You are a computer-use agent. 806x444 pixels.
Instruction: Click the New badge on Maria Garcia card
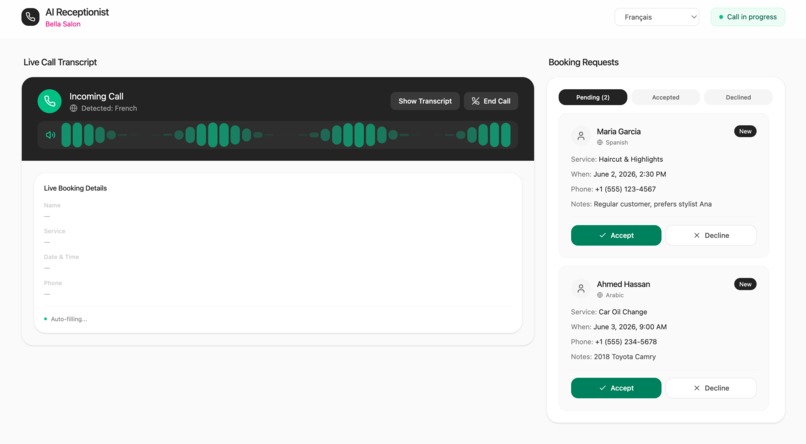[x=745, y=132]
